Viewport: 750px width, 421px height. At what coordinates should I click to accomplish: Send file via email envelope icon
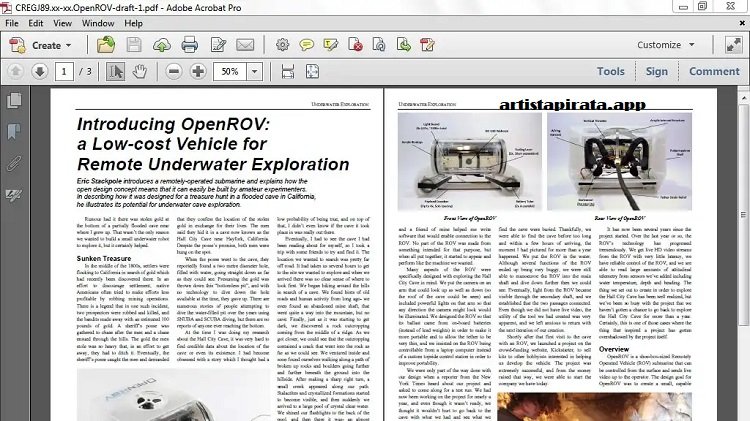[245, 45]
